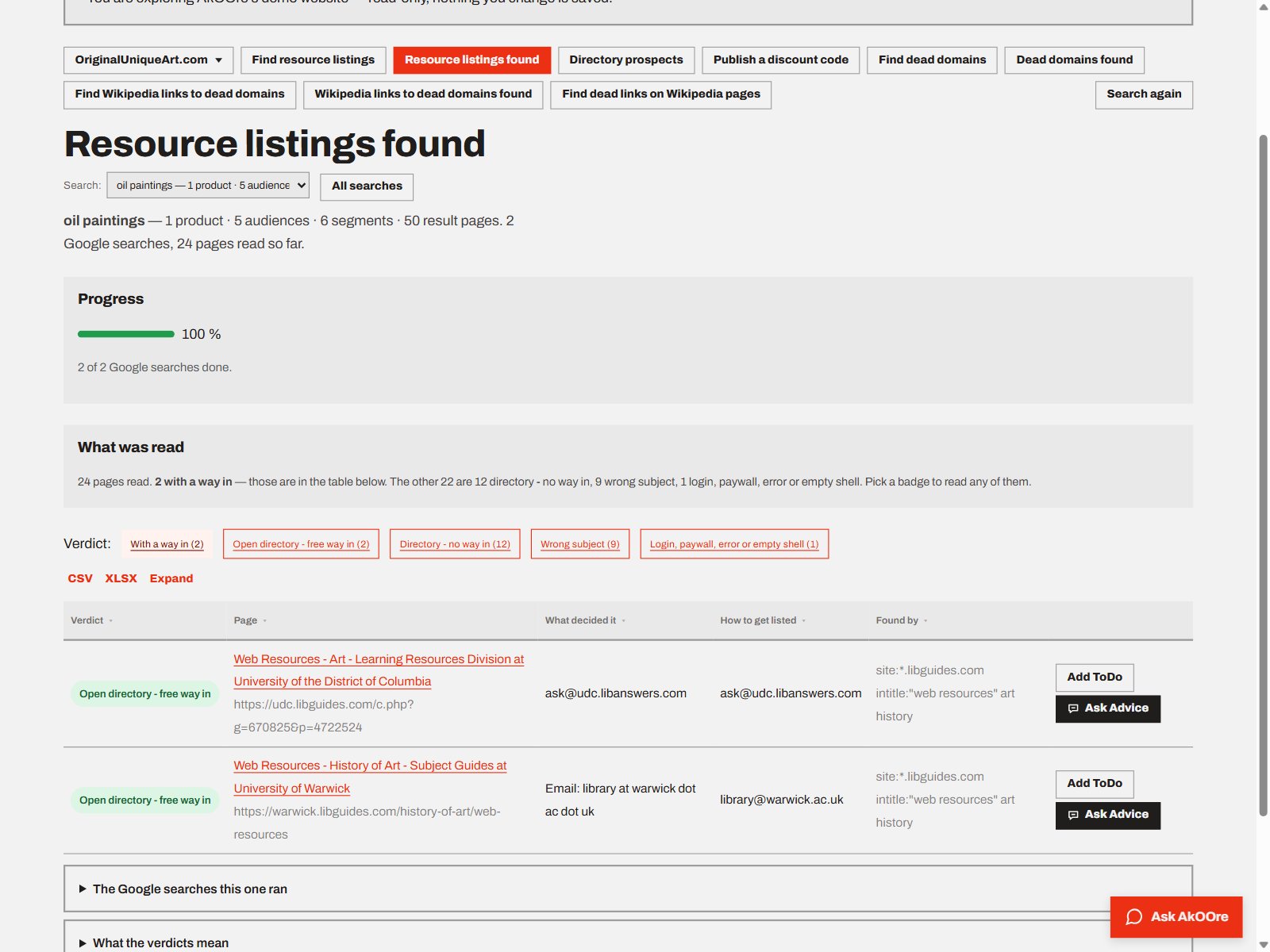1270x952 pixels.
Task: Open the oil paintings search dropdown
Action: click(208, 186)
